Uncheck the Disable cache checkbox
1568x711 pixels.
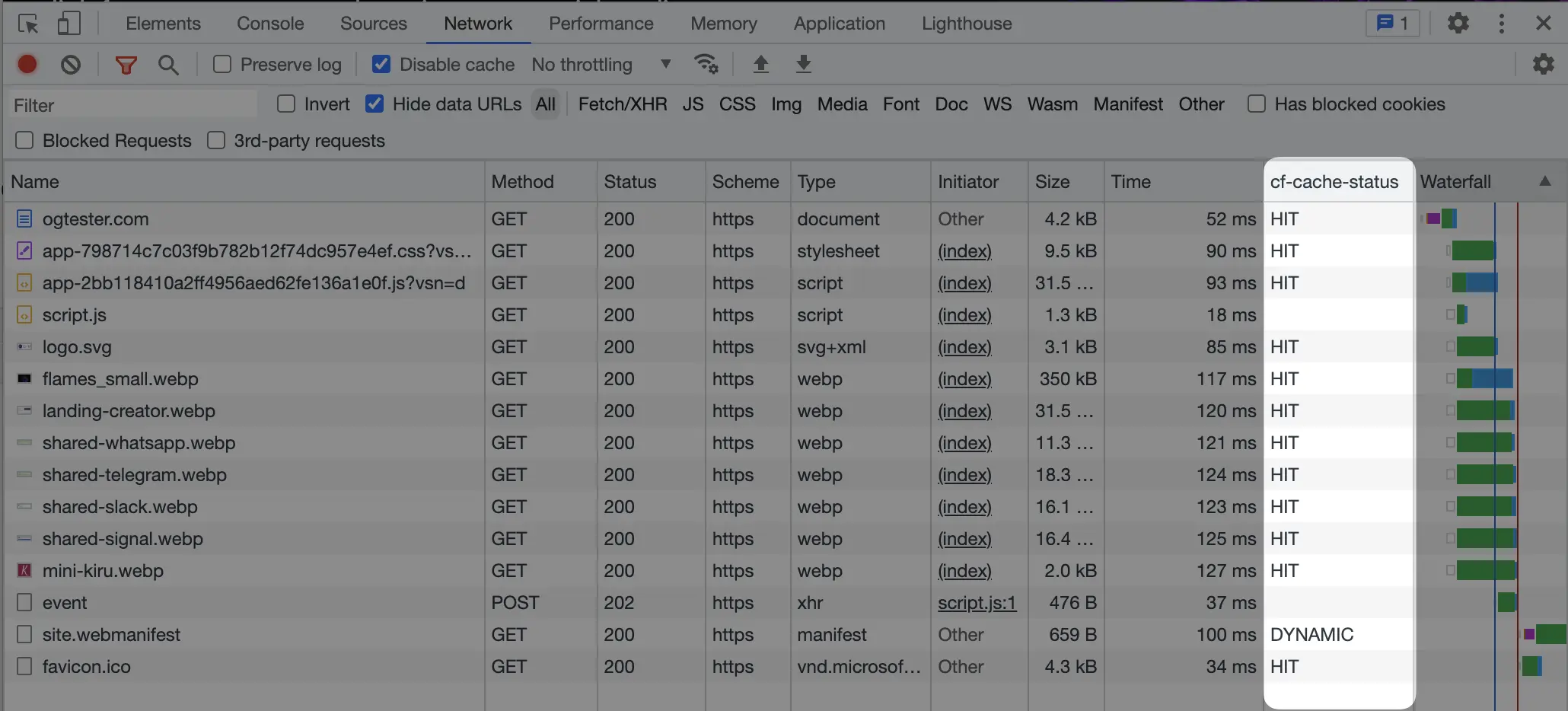tap(381, 65)
